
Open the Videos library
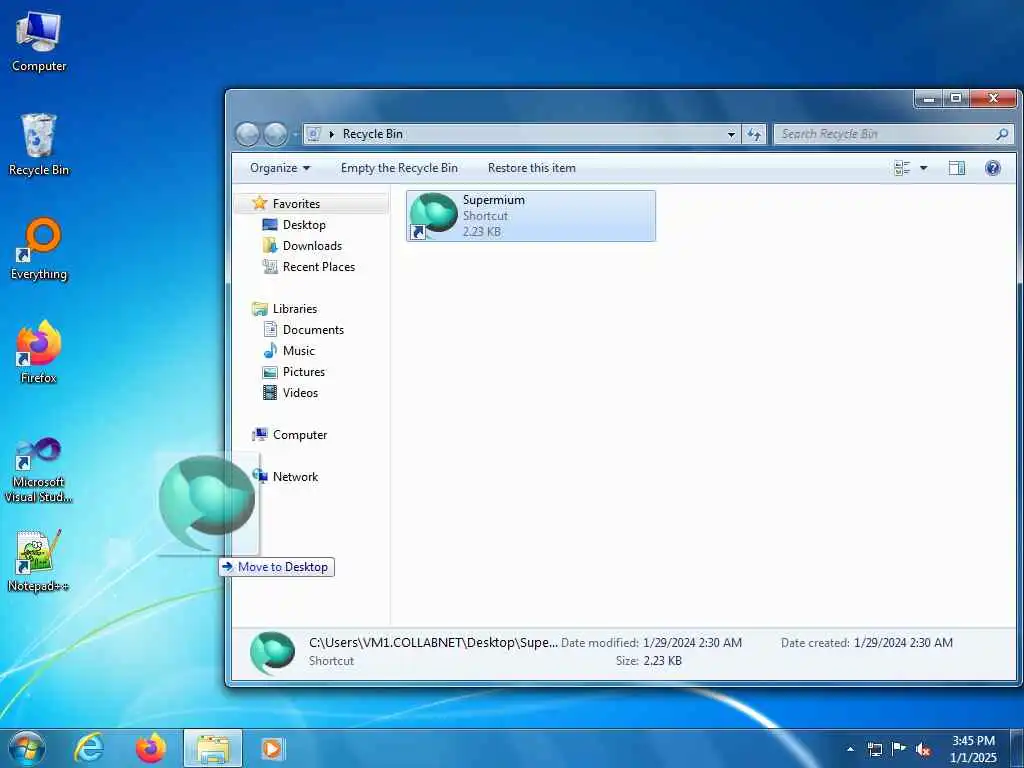[300, 392]
